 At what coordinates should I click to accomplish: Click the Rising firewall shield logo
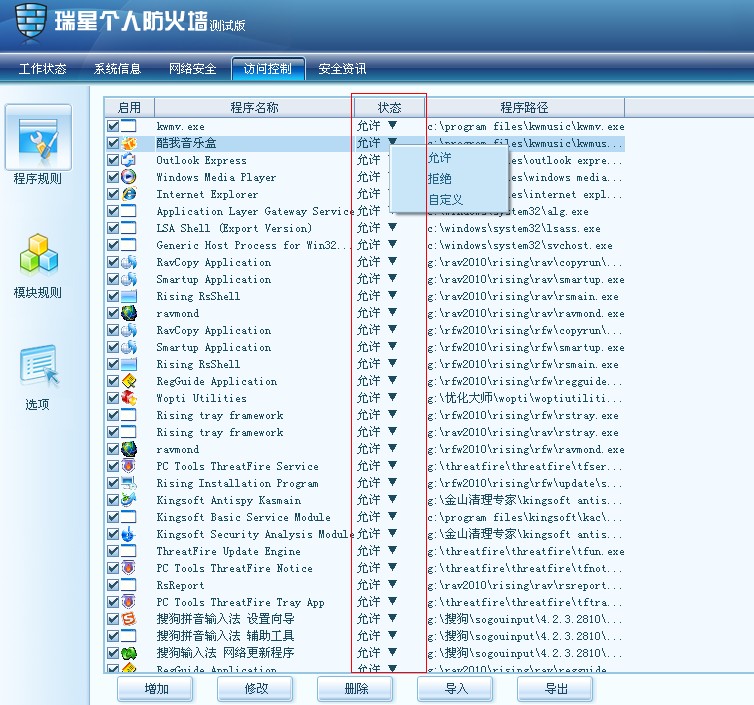click(x=31, y=22)
